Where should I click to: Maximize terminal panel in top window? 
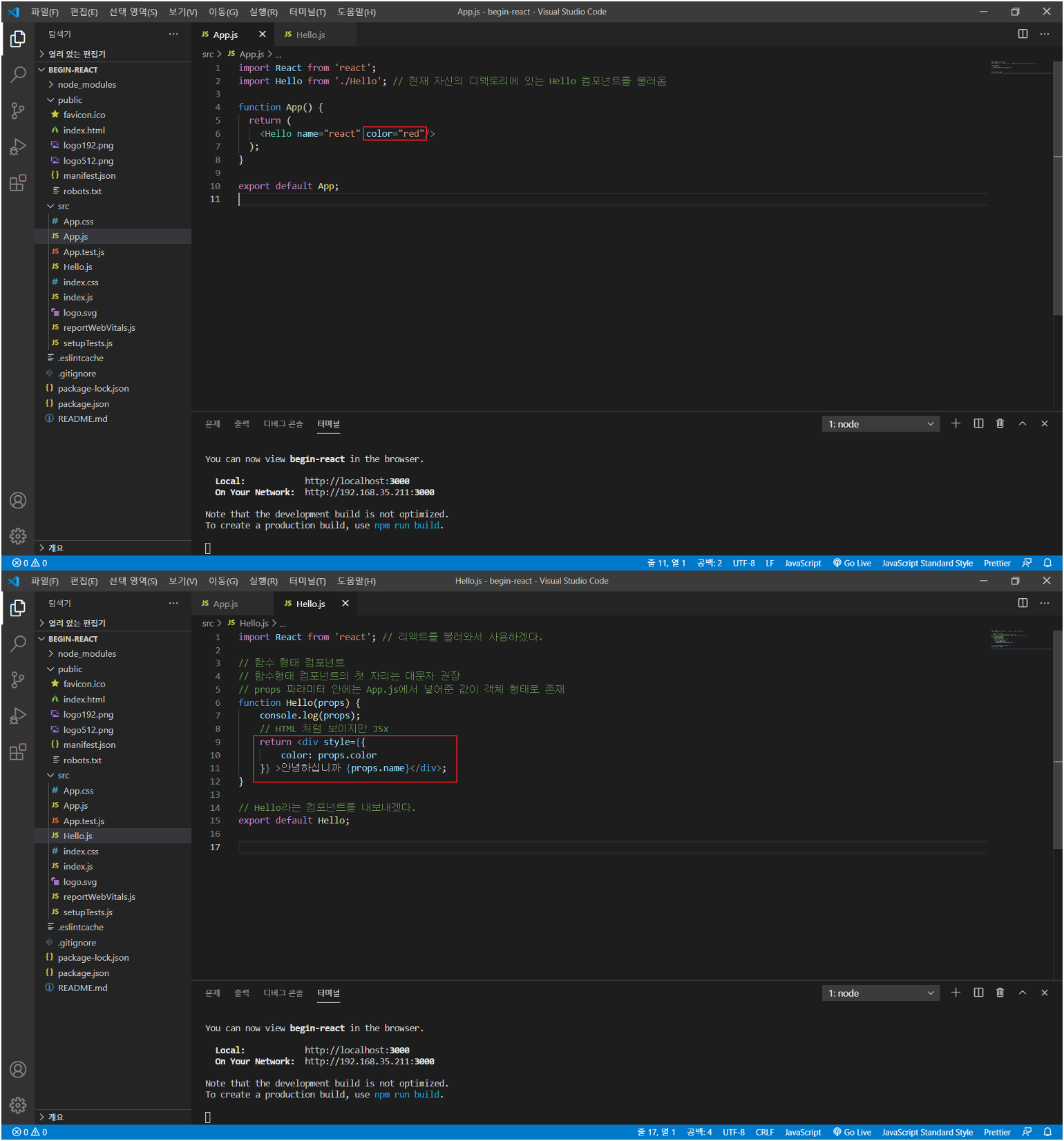(x=1023, y=423)
